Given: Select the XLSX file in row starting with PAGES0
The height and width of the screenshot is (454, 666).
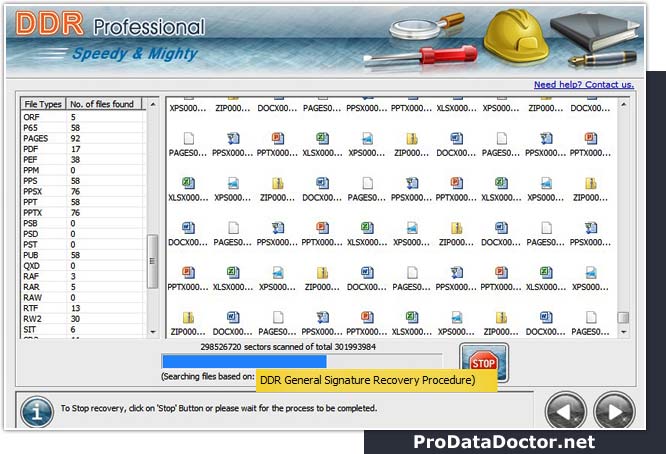Looking at the screenshot, I should tap(322, 144).
